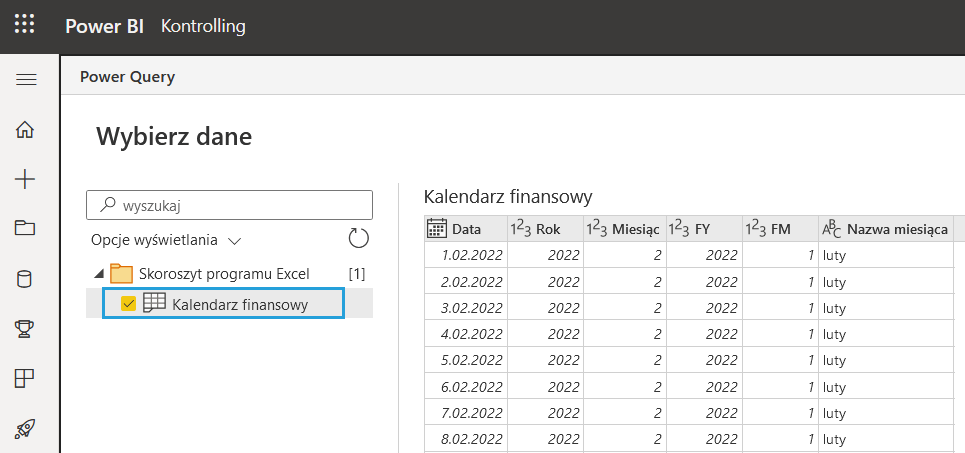This screenshot has width=965, height=453.
Task: Open the Metrics trophy icon
Action: (x=25, y=328)
